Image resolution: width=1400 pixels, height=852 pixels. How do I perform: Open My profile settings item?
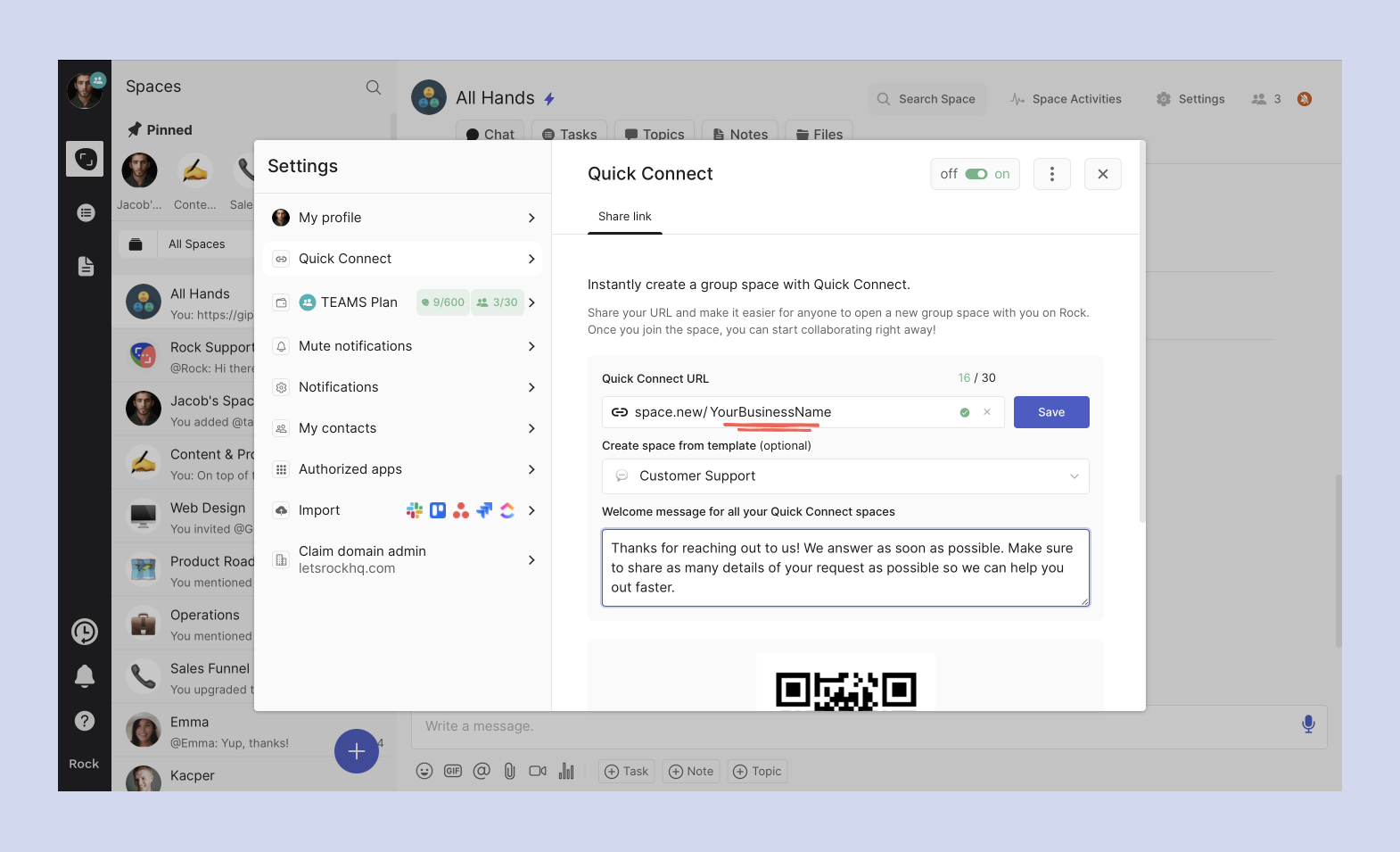(x=403, y=218)
